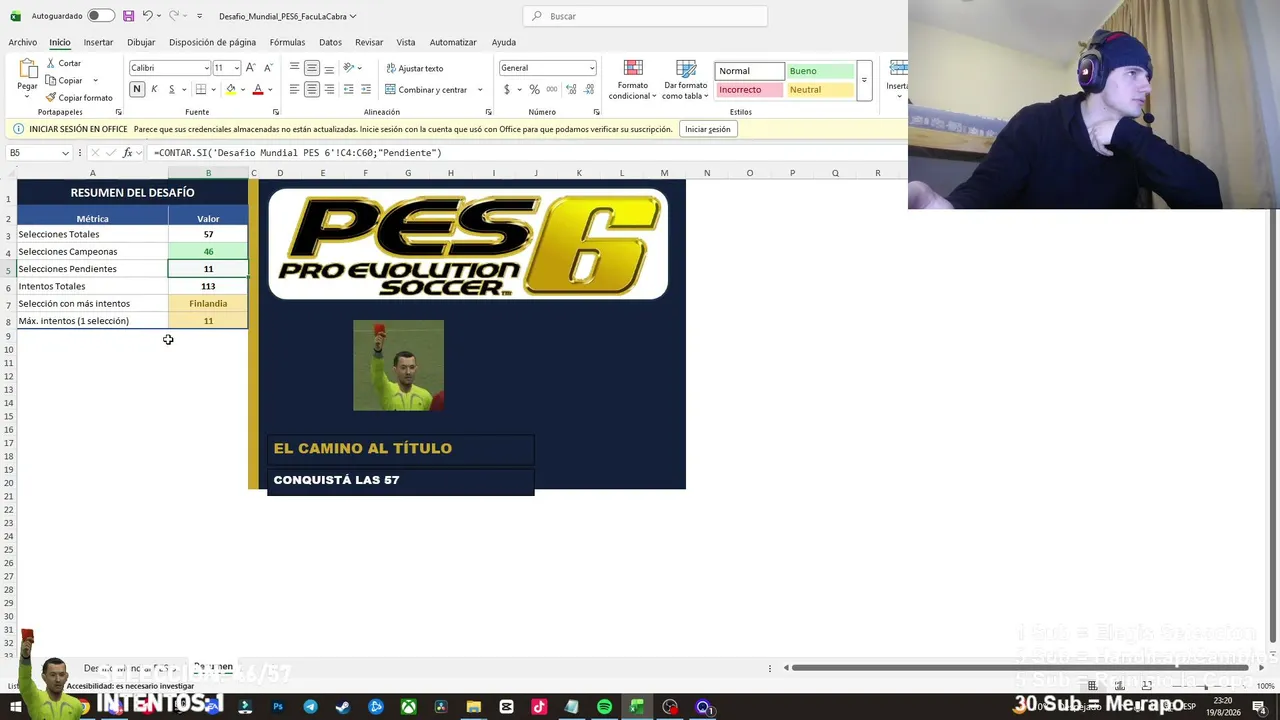Apply cell borders icon
This screenshot has height=720, width=1280.
click(200, 89)
